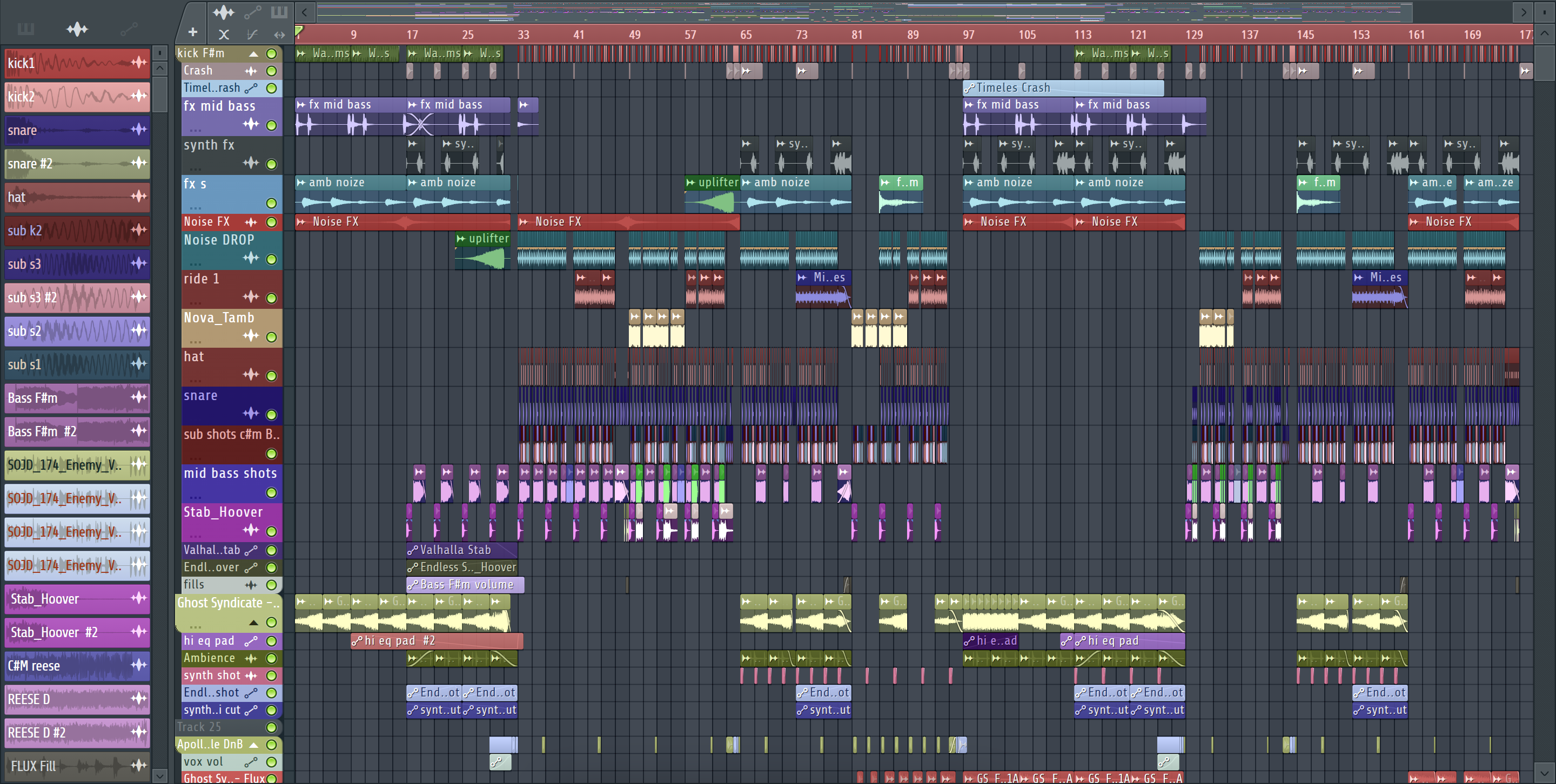Mute the Ambience track
Image resolution: width=1556 pixels, height=784 pixels.
point(272,659)
